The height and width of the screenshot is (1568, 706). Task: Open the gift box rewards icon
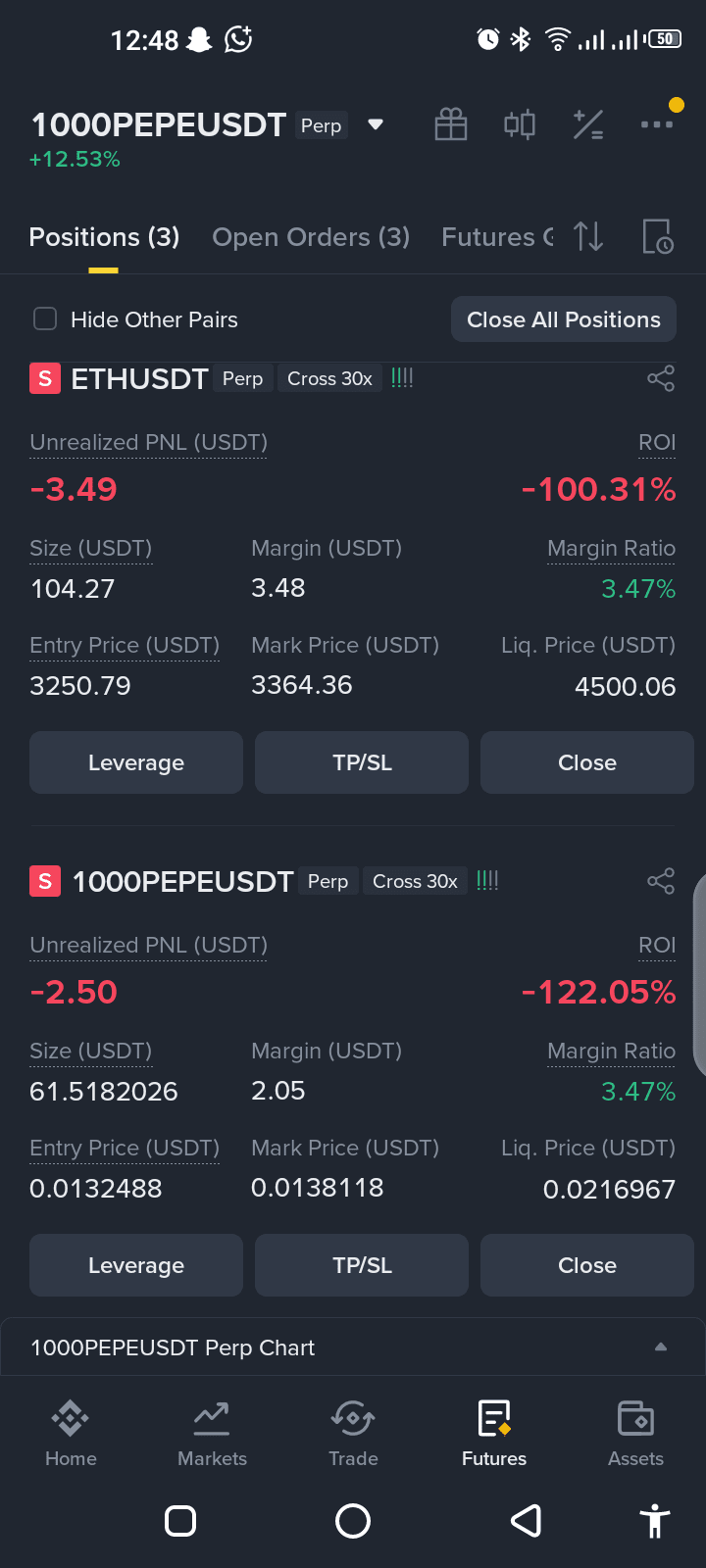click(451, 124)
